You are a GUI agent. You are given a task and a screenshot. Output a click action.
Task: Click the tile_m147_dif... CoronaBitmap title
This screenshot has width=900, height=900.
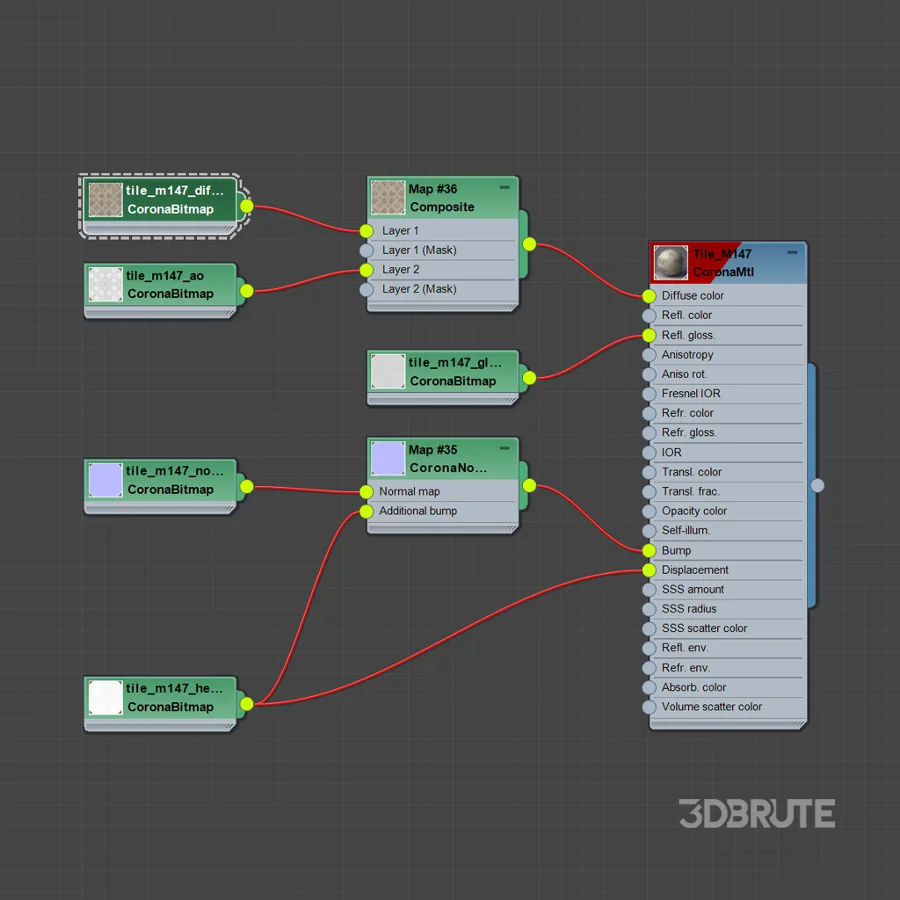pos(174,200)
